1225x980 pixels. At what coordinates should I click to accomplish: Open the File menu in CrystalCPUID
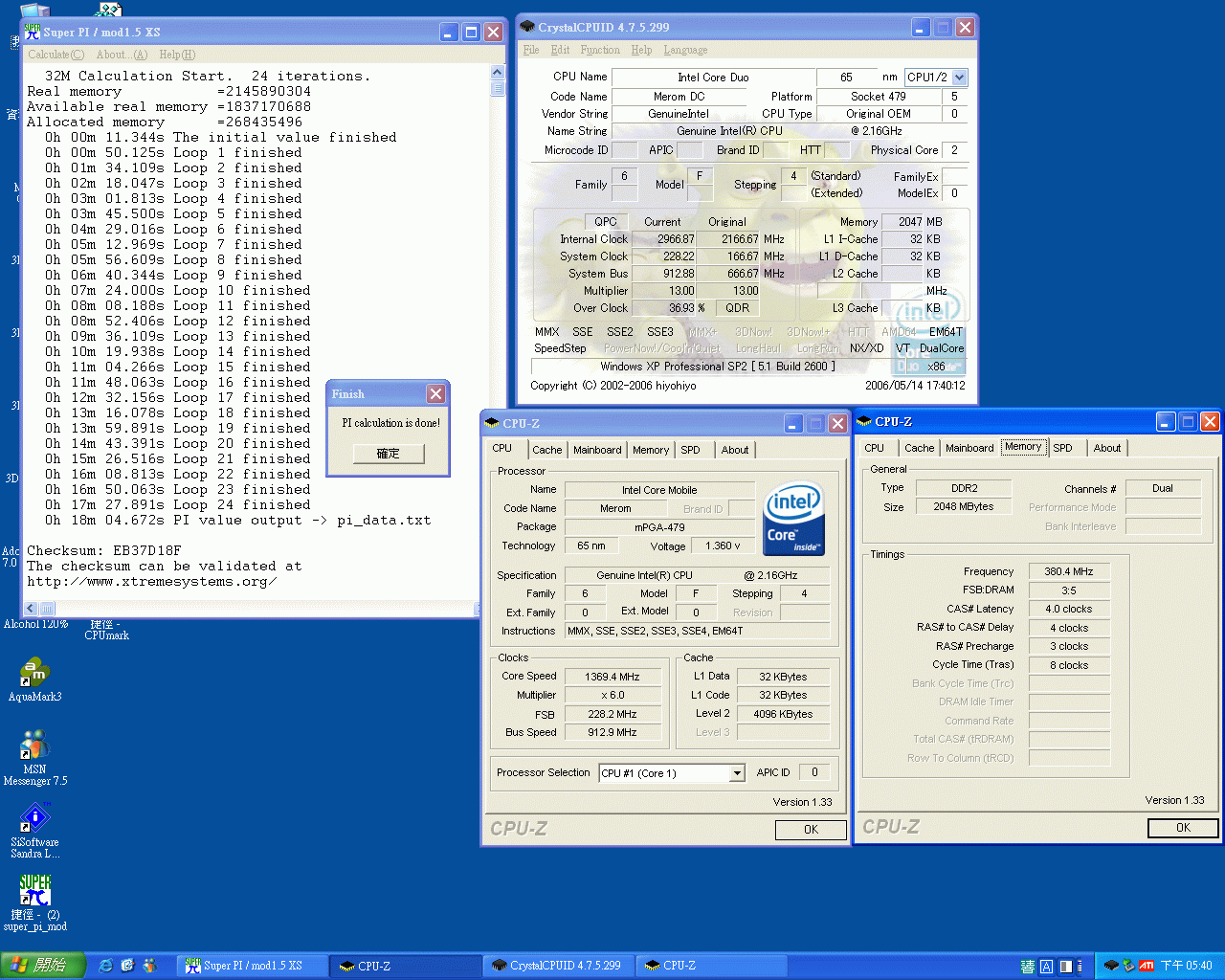pos(531,50)
